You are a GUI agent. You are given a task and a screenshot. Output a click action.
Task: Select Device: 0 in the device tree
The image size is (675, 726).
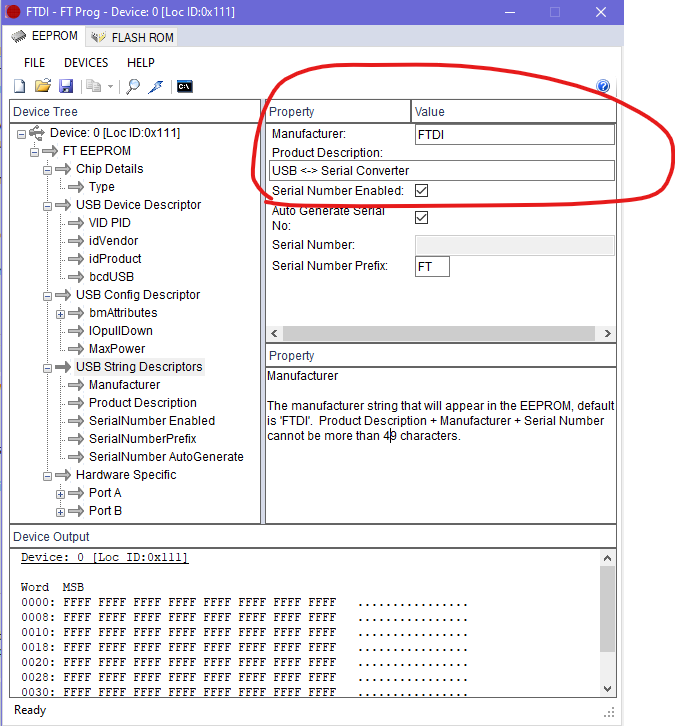point(115,133)
